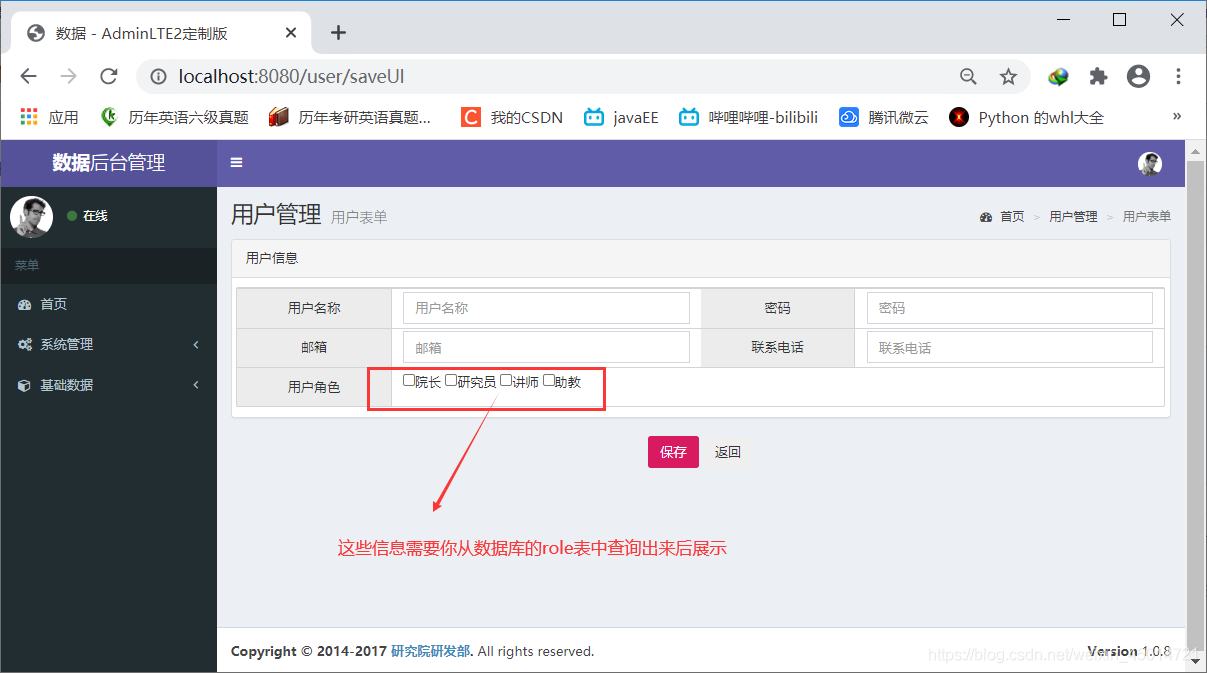Click chevron arrow of 基础数据
Image resolution: width=1207 pixels, height=673 pixels.
[196, 385]
